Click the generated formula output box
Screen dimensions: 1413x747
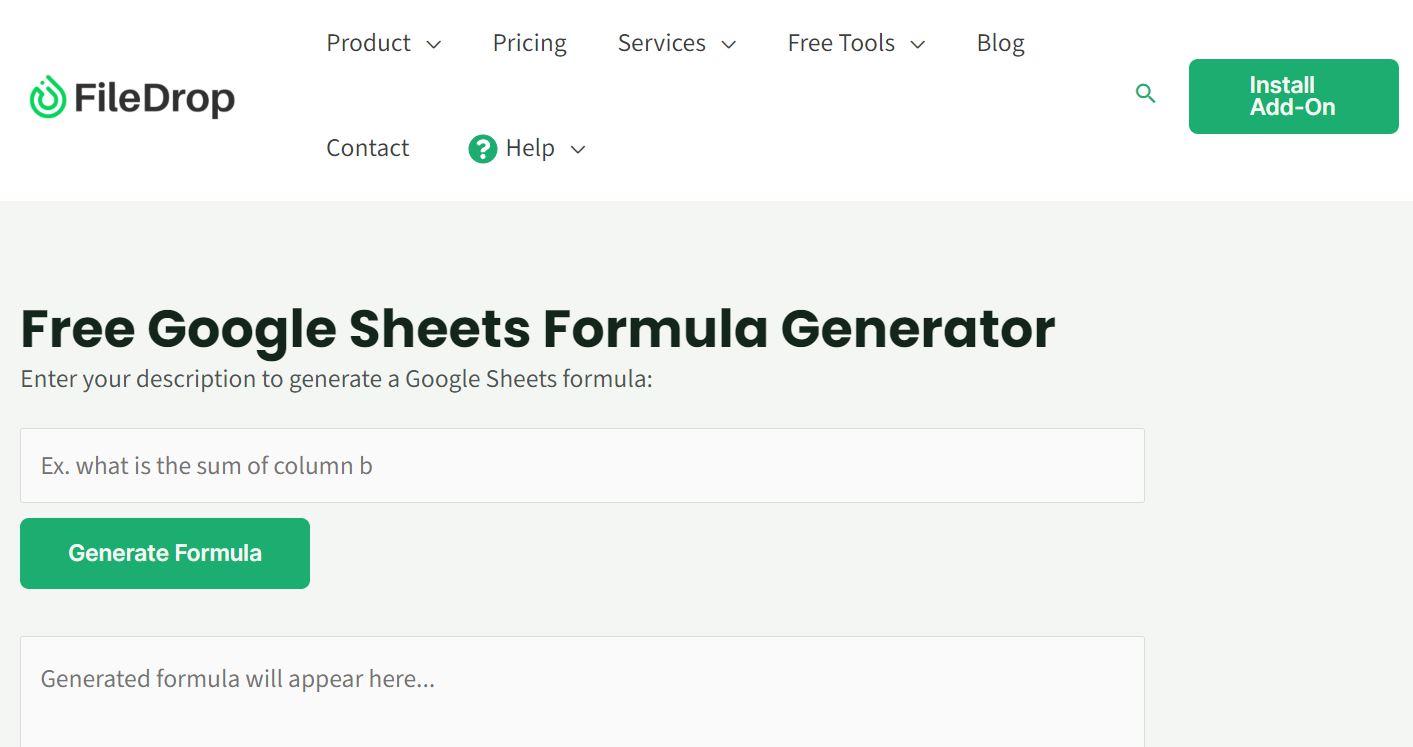(x=582, y=691)
